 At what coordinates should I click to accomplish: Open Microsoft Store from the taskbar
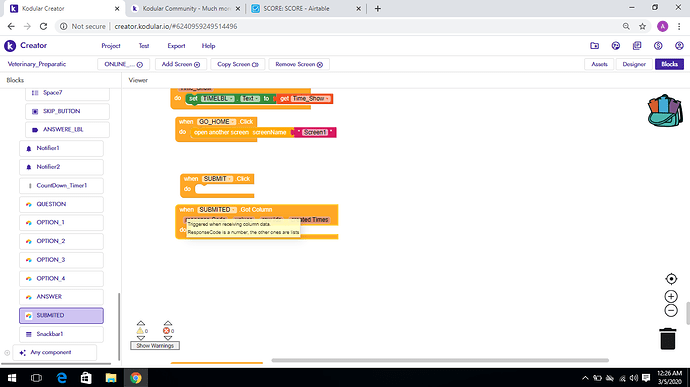click(86, 378)
